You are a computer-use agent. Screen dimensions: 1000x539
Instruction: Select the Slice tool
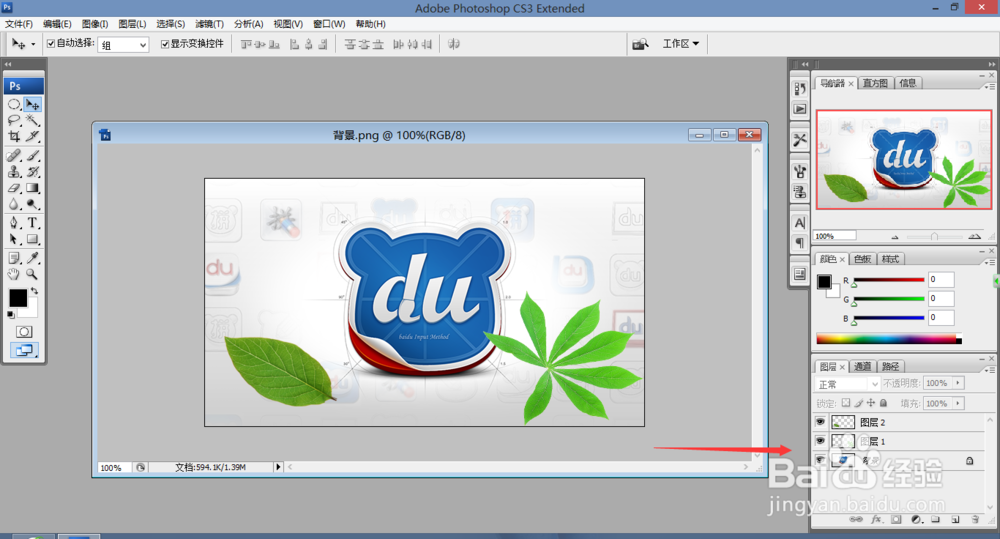[x=33, y=136]
